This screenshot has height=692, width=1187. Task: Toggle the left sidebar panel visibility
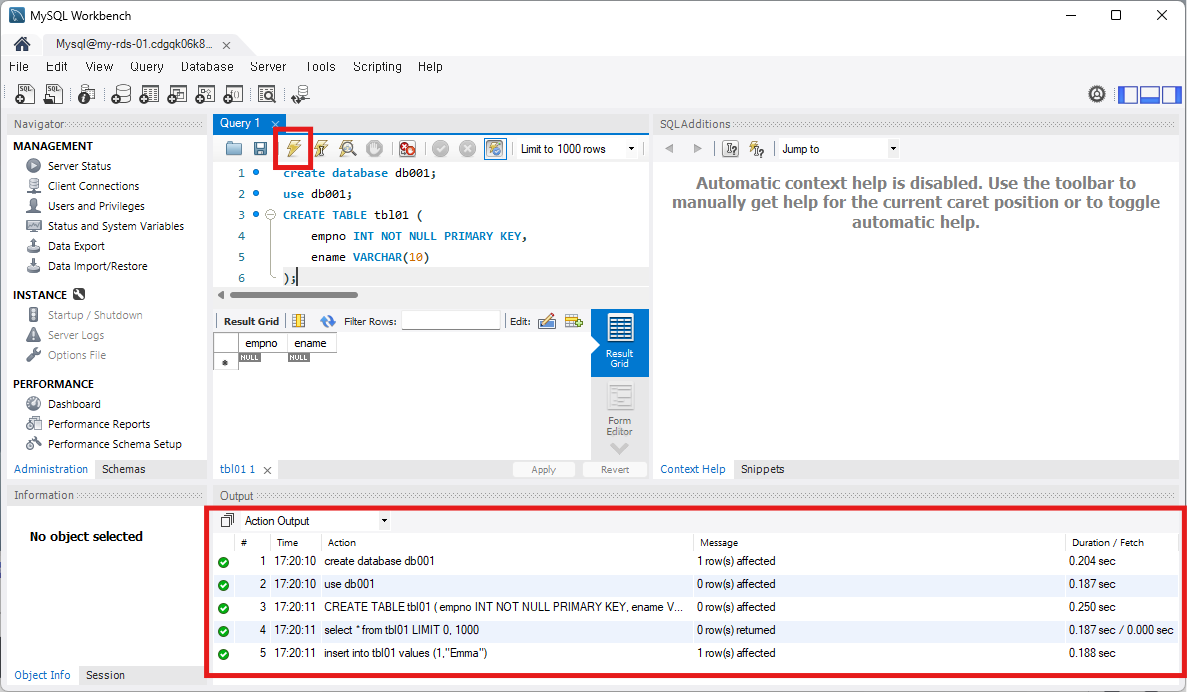point(1129,95)
